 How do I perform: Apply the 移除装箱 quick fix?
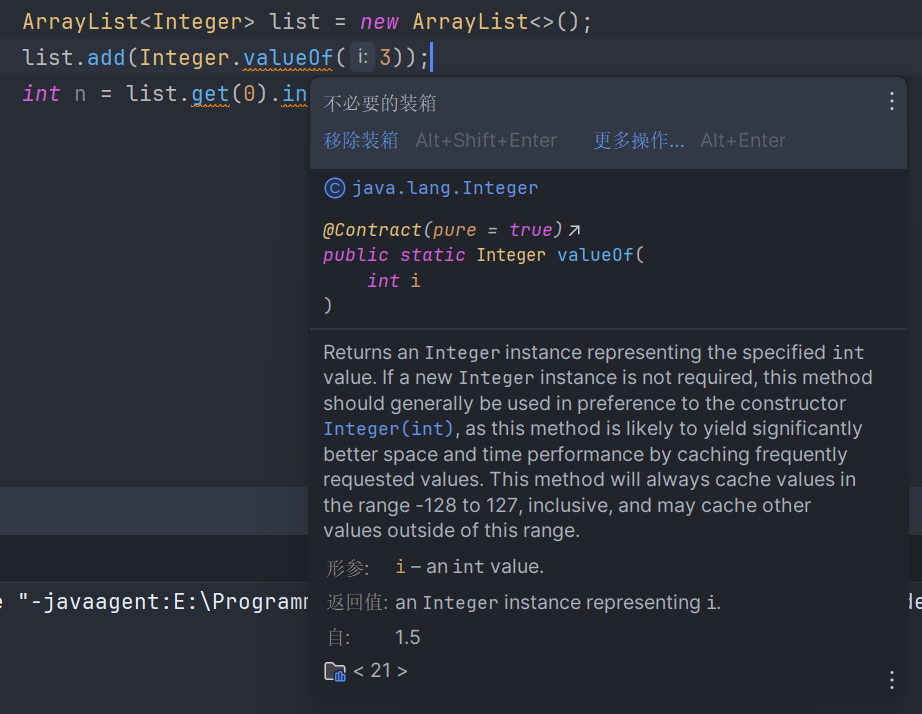coord(361,141)
